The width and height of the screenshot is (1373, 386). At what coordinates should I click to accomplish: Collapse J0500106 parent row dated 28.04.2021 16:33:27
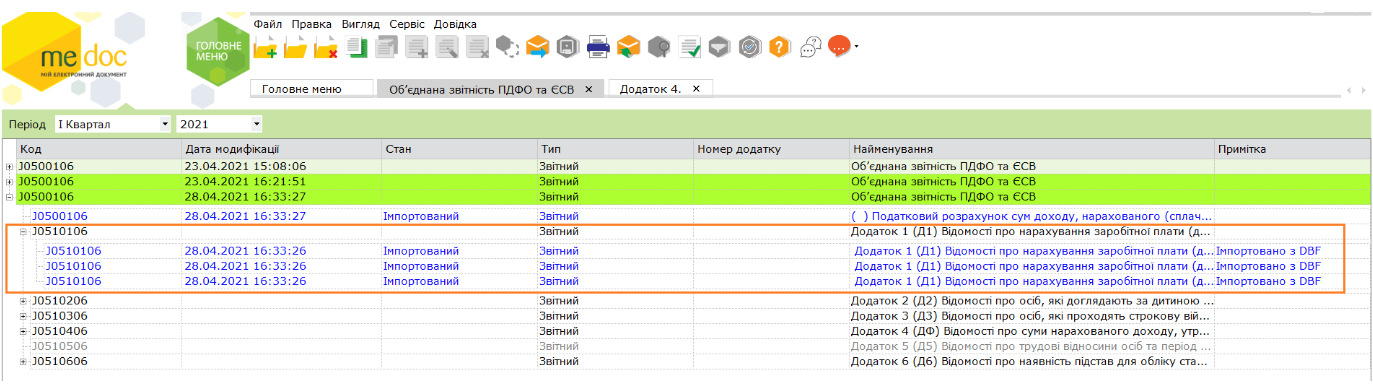[10, 197]
